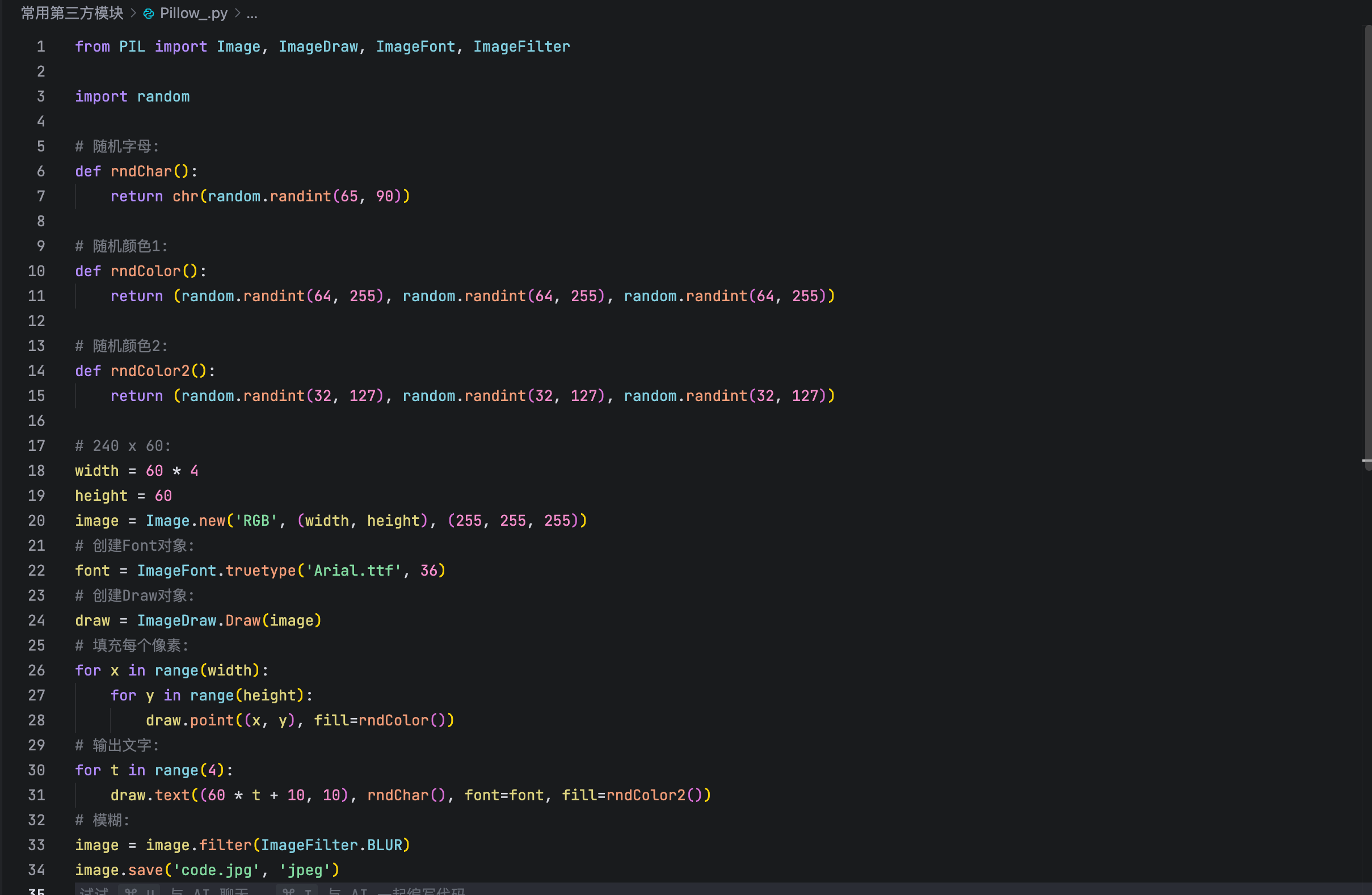Place cursor on 'import random' line
The height and width of the screenshot is (895, 1372).
click(132, 96)
